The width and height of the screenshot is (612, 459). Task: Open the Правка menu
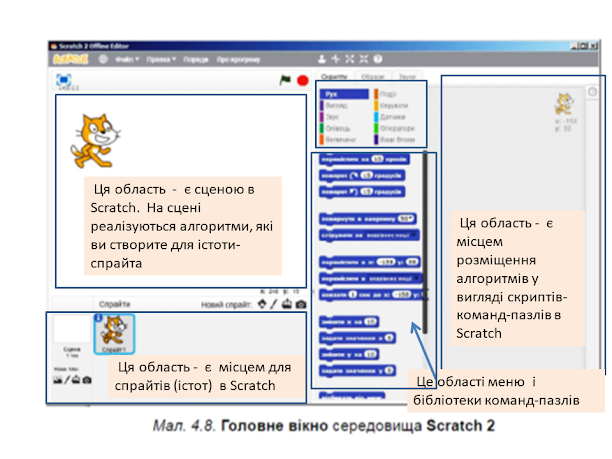161,60
